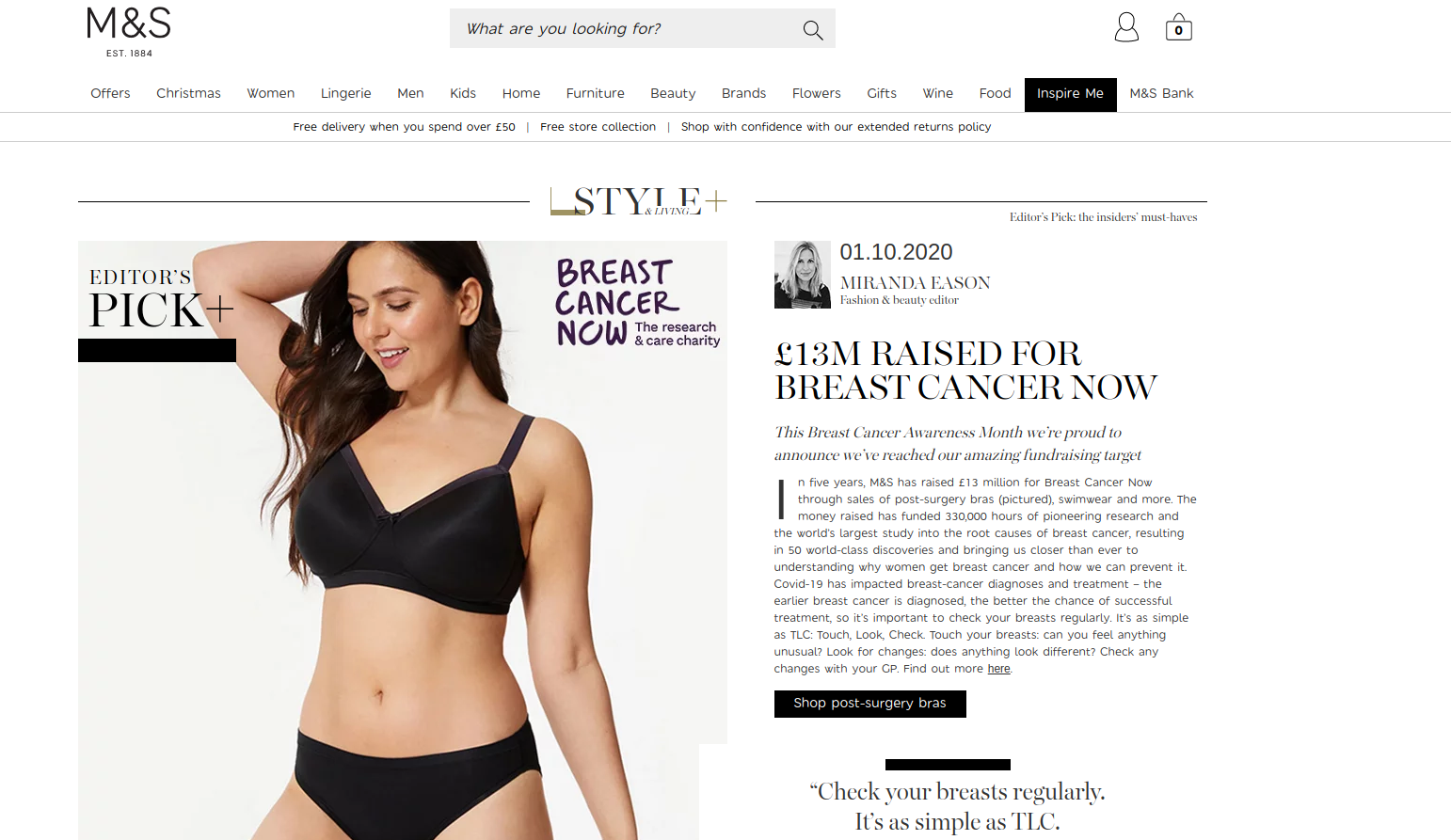
Task: Open the Christmas menu
Action: point(188,93)
